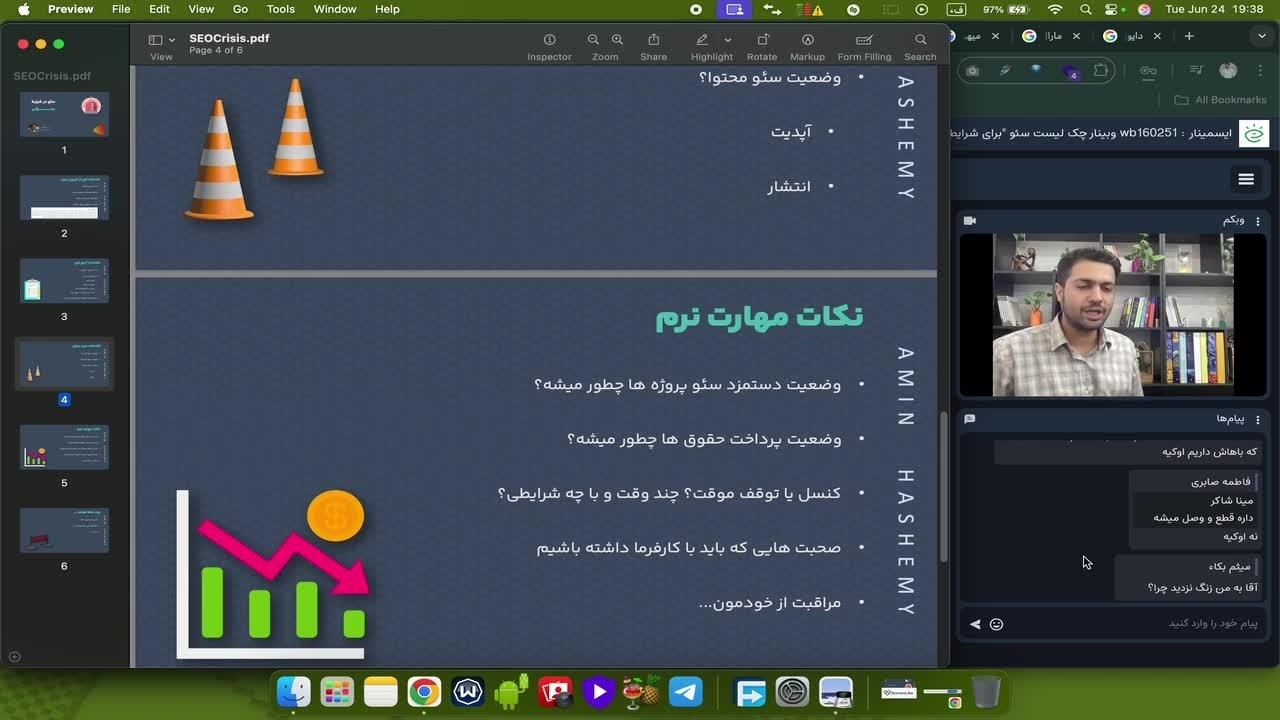The height and width of the screenshot is (720, 1280).
Task: Open the Edit menu
Action: (x=159, y=9)
